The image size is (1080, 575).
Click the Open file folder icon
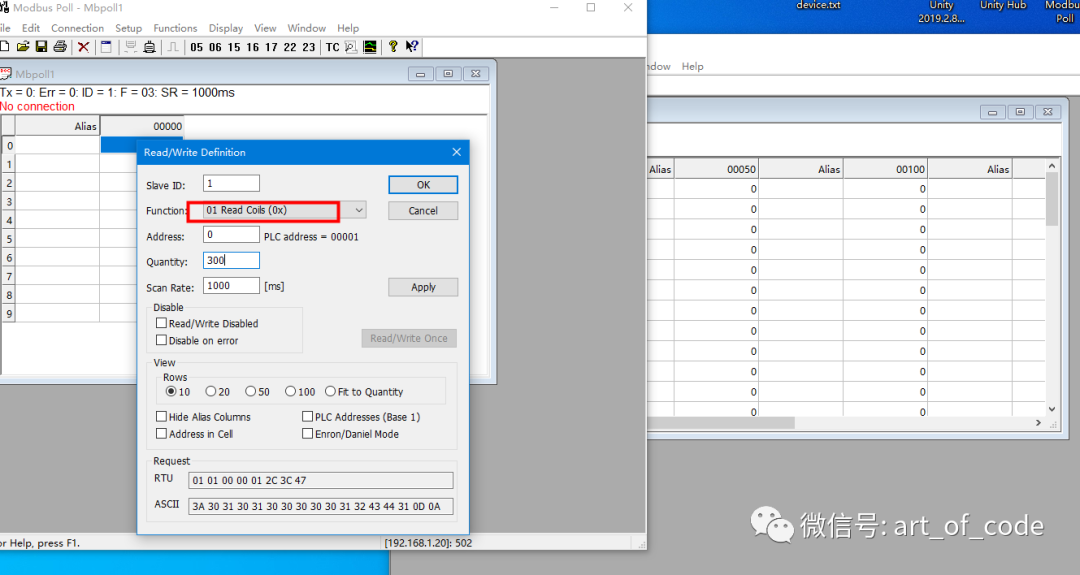pos(23,47)
